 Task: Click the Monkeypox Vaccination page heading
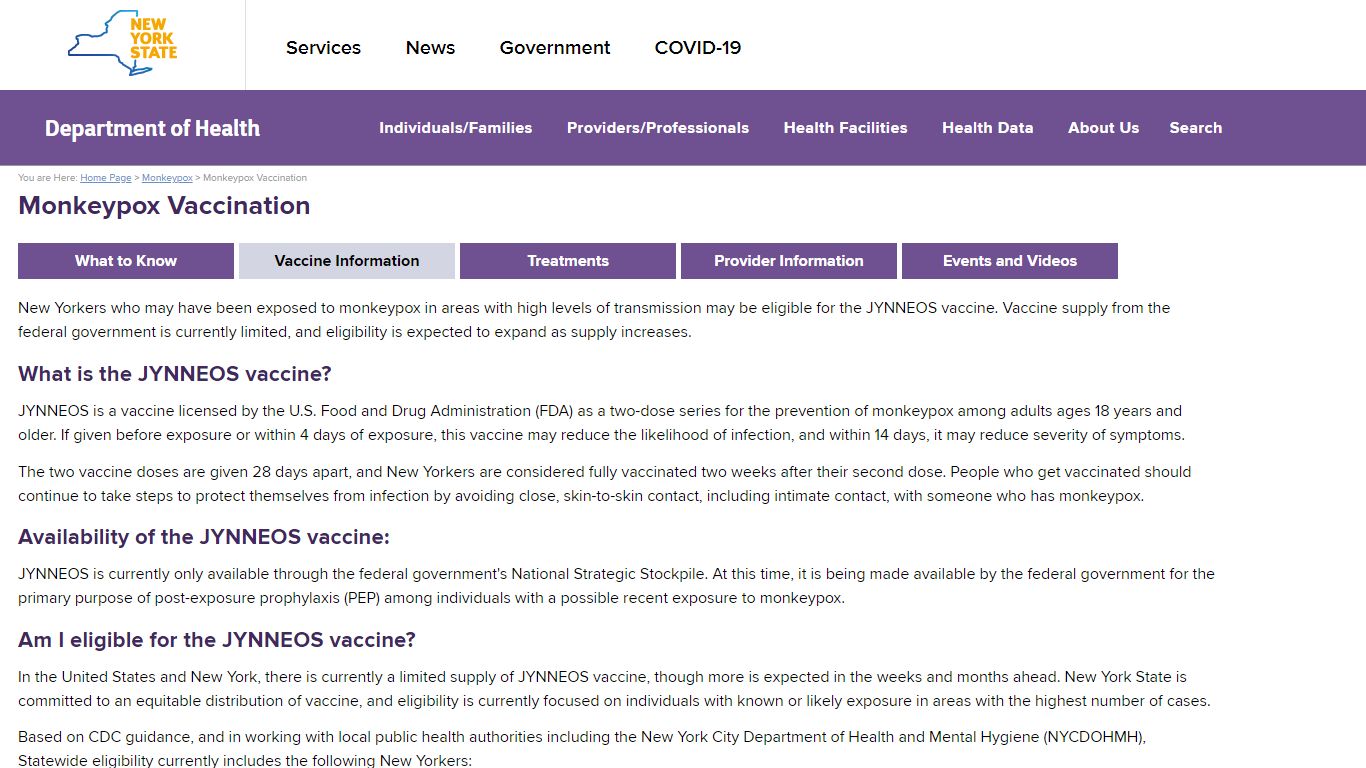pyautogui.click(x=164, y=206)
